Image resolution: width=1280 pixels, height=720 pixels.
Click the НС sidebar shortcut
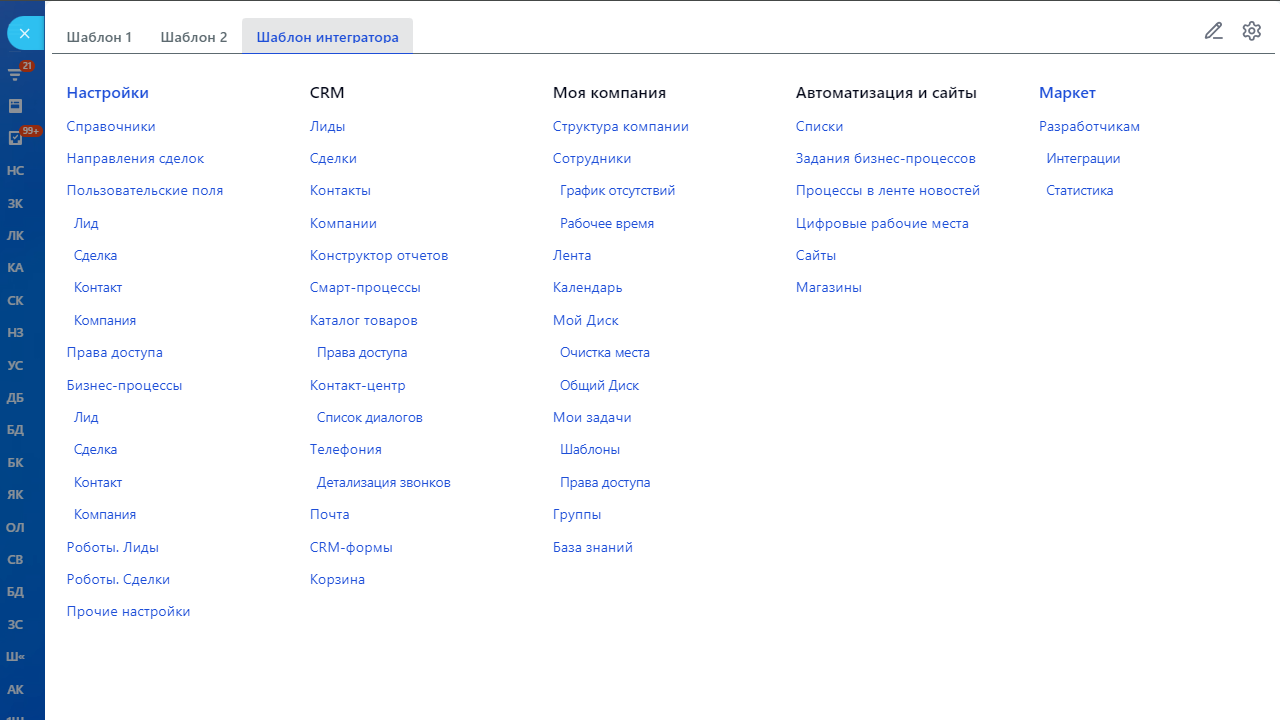[15, 171]
